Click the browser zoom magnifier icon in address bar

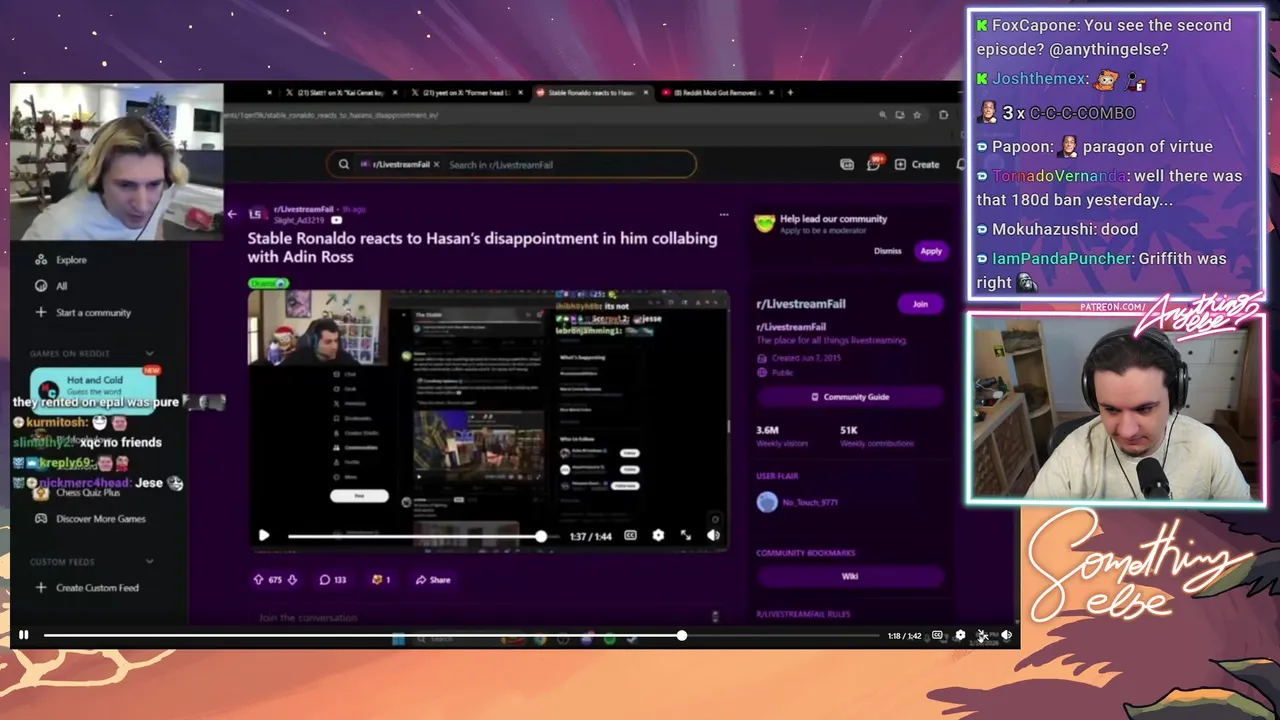point(882,115)
